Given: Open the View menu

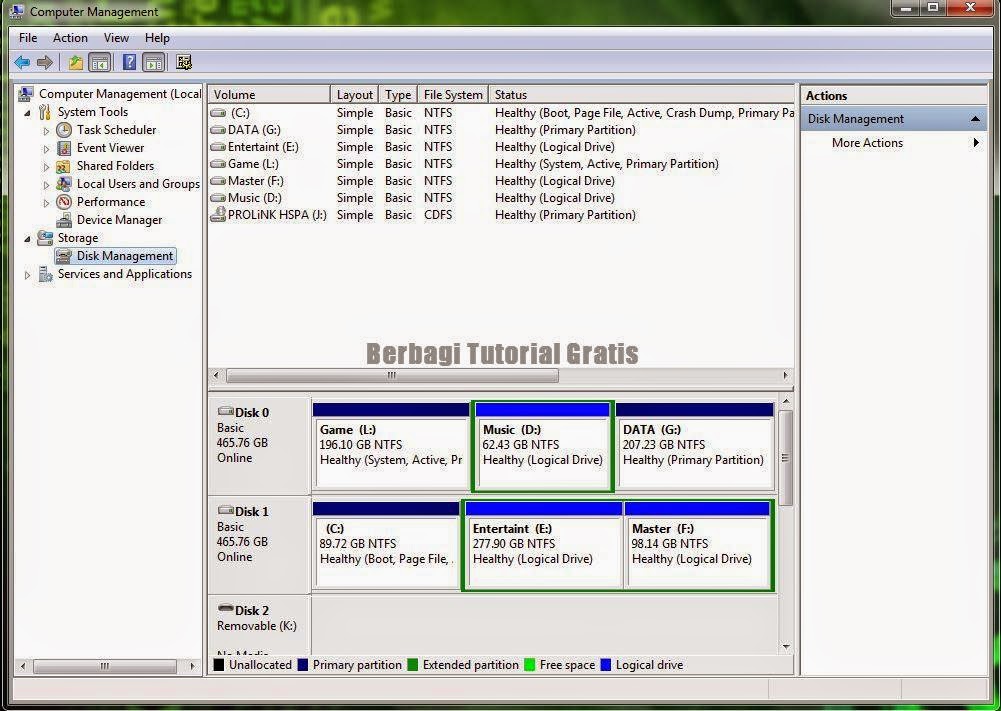Looking at the screenshot, I should (116, 37).
